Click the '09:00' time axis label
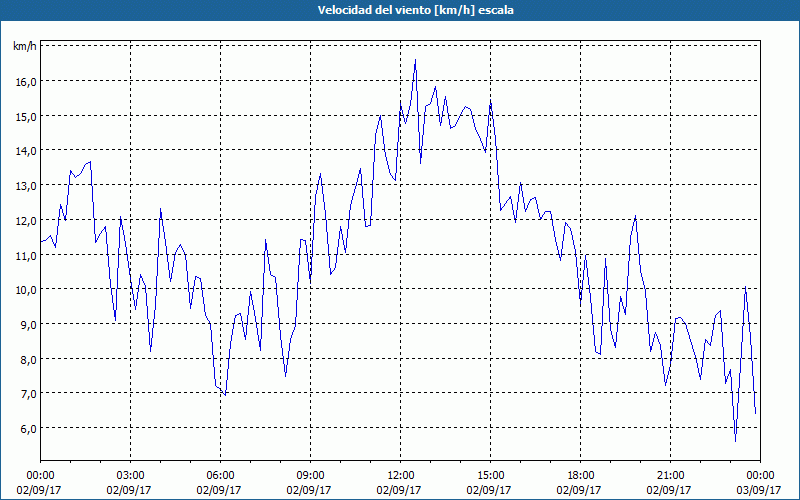 [310, 476]
